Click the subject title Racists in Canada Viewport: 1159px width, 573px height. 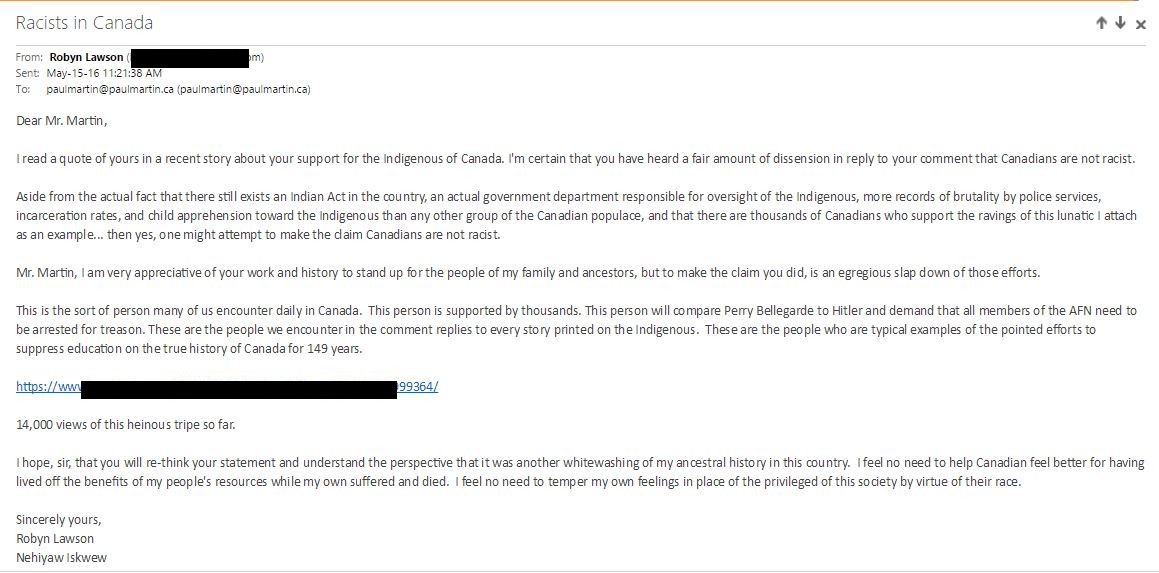pyautogui.click(x=84, y=22)
